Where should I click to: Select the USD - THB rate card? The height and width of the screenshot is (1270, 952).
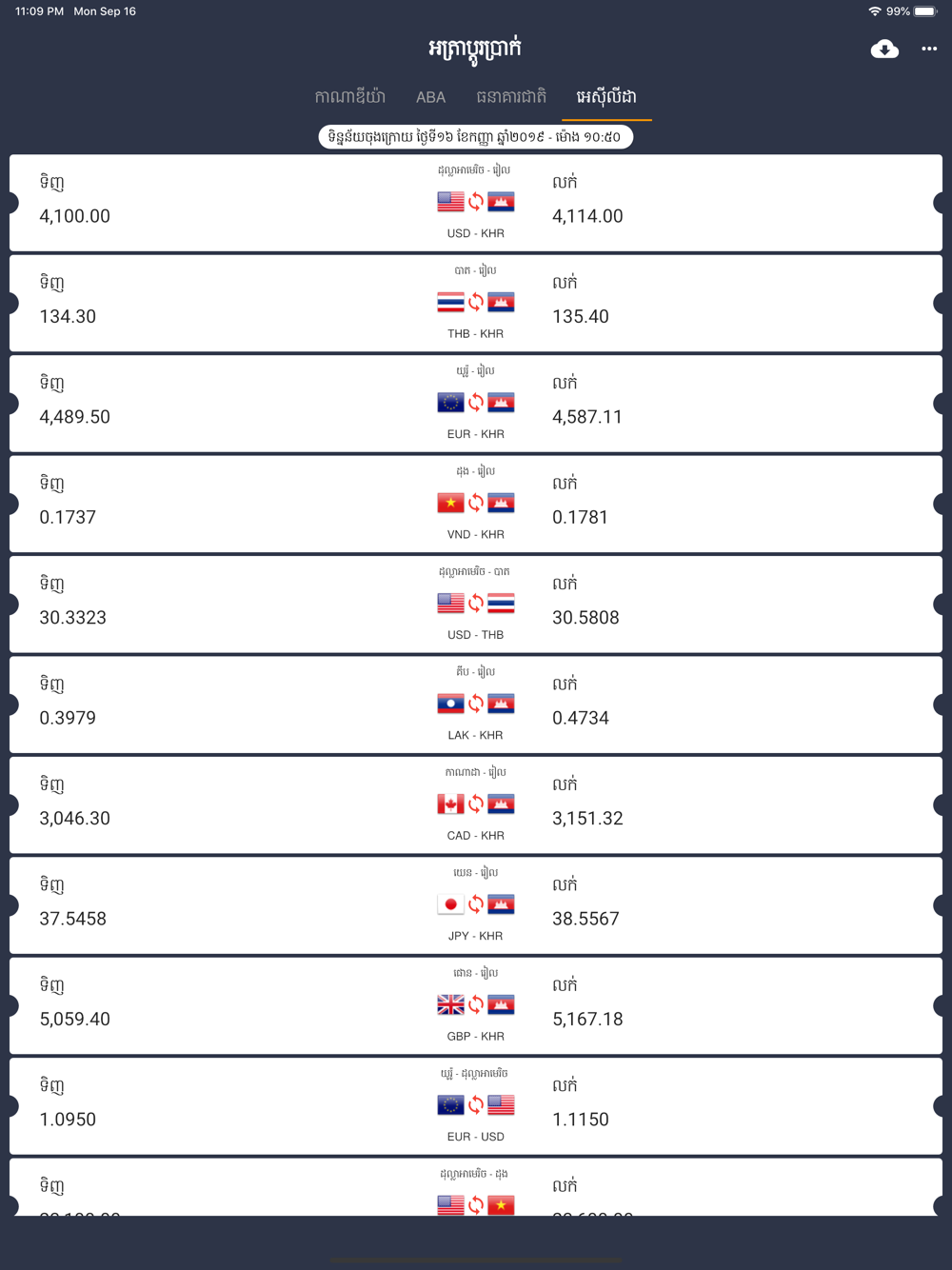click(476, 604)
